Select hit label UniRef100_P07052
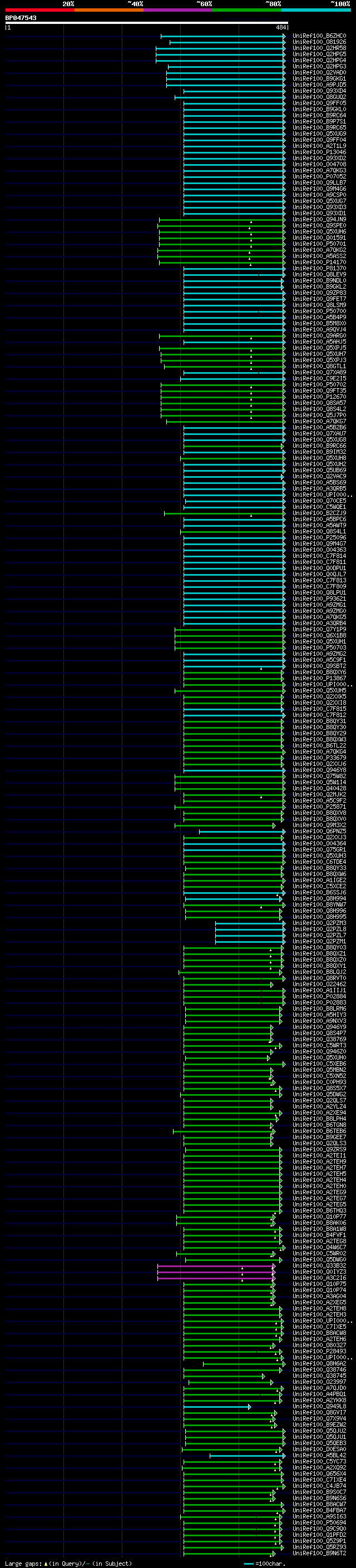The image size is (356, 1568). 319,176
